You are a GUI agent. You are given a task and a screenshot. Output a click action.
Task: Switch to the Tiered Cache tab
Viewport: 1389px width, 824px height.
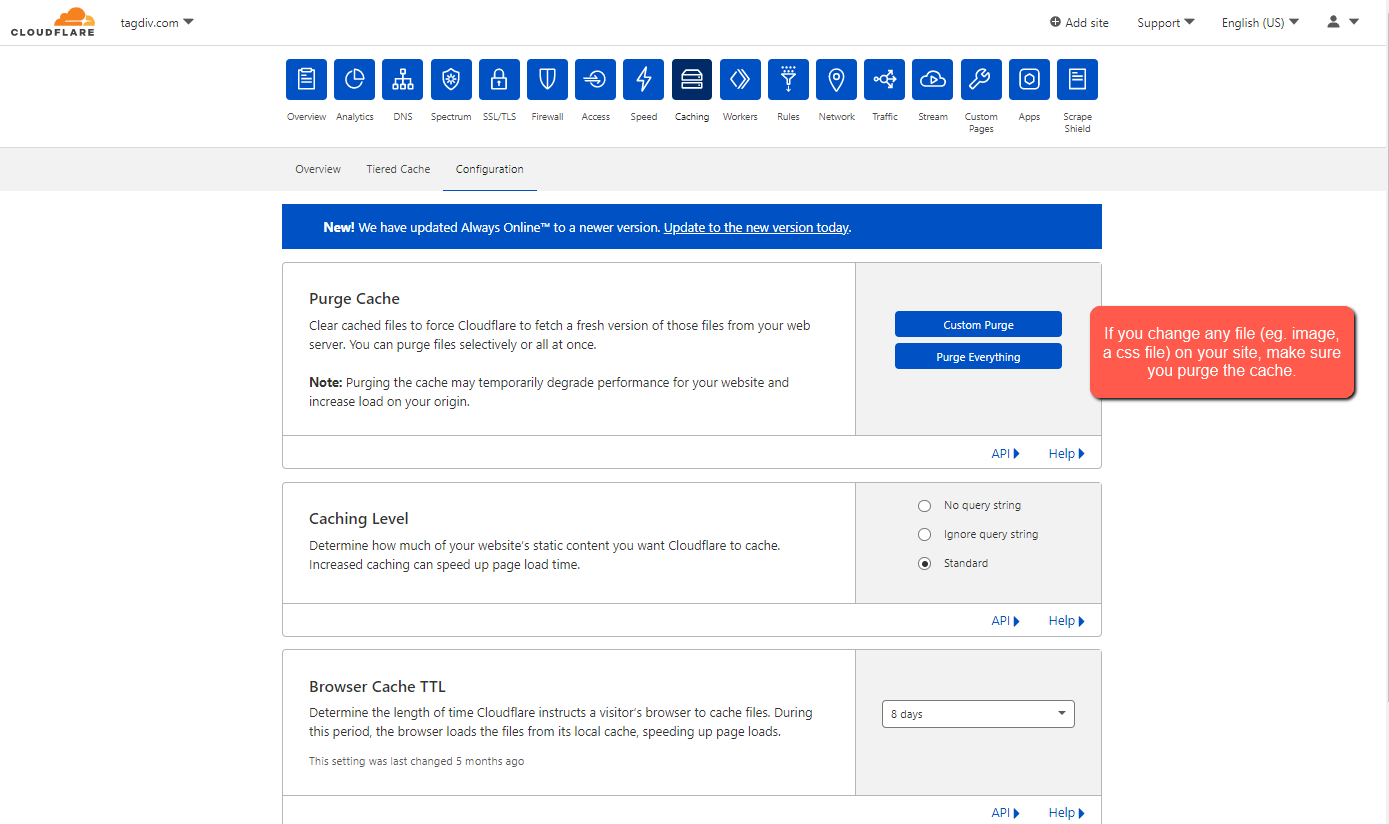click(x=398, y=169)
